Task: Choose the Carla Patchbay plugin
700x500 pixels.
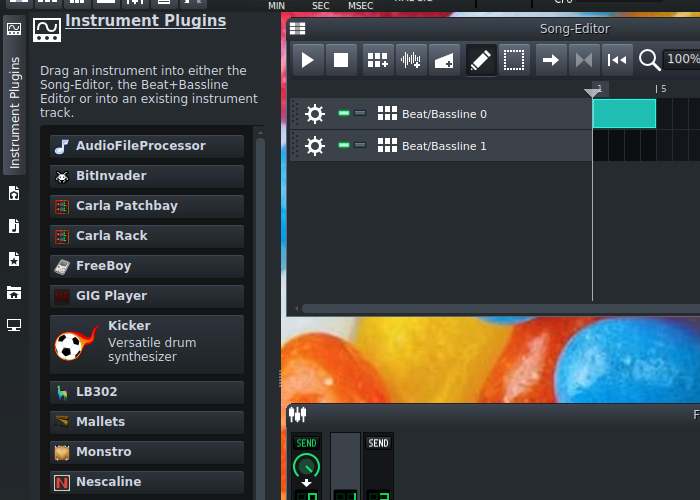Action: coord(147,206)
